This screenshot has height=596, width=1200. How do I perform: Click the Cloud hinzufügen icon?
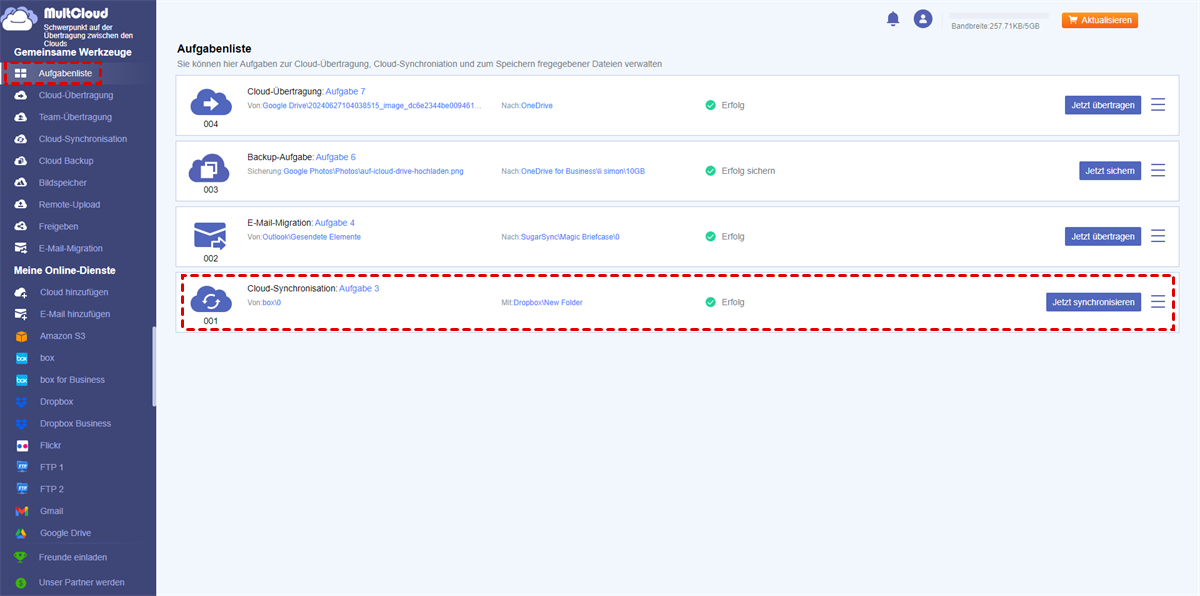point(21,292)
